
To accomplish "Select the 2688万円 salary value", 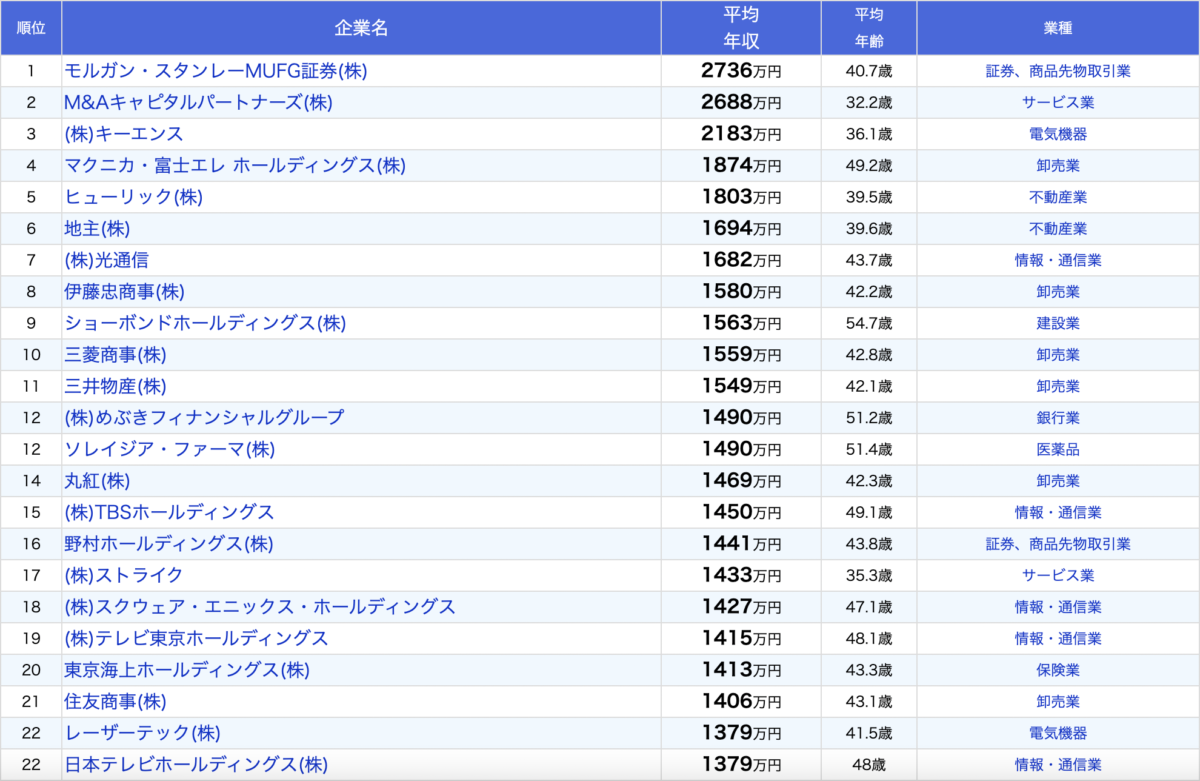I will click(741, 102).
